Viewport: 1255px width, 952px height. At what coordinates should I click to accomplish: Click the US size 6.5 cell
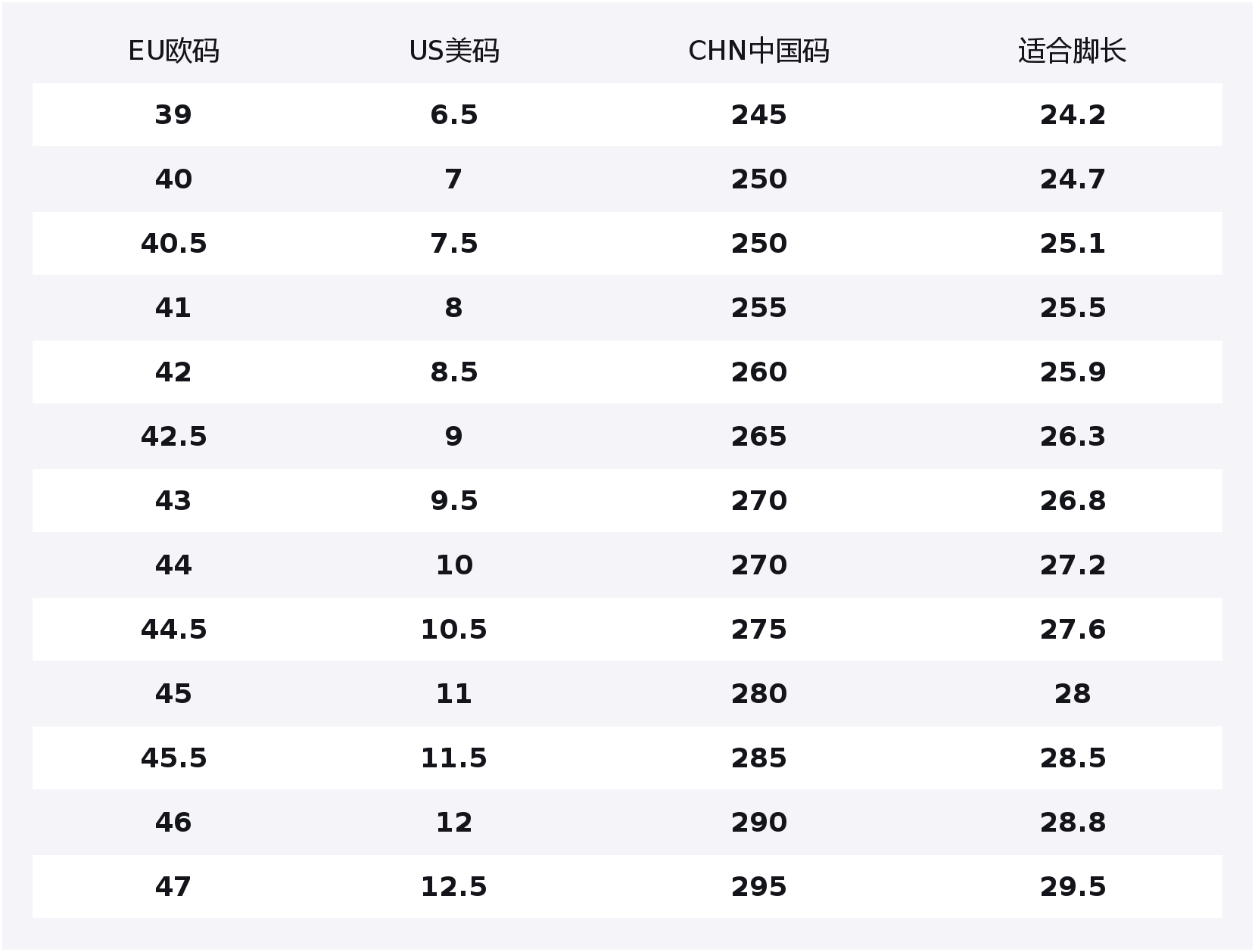coord(454,115)
